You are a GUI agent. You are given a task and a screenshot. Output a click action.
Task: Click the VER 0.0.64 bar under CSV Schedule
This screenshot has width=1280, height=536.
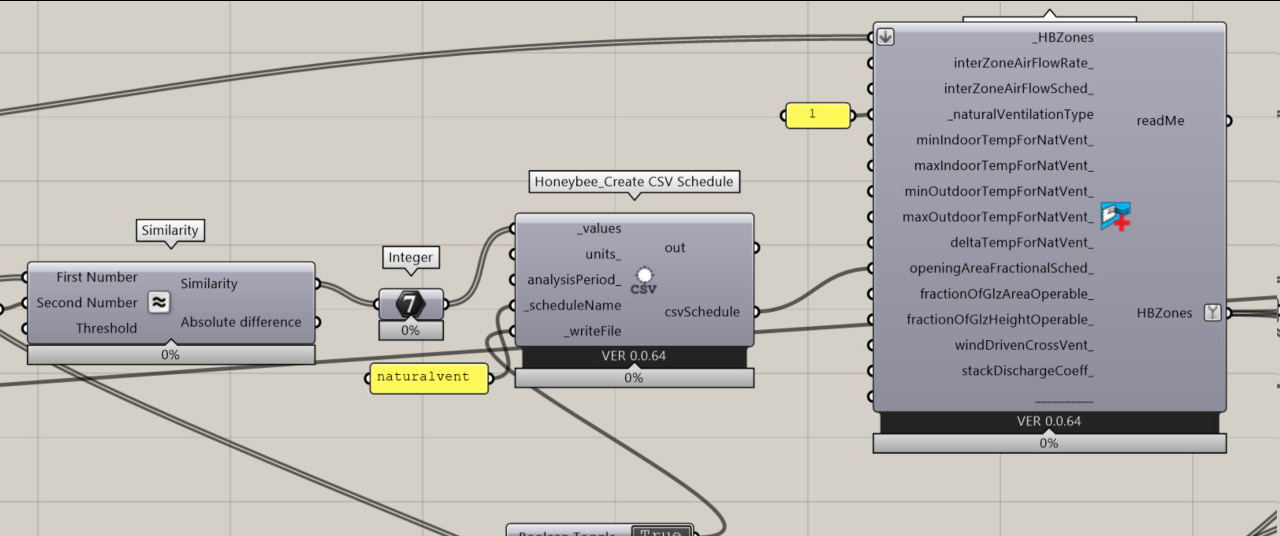(634, 356)
